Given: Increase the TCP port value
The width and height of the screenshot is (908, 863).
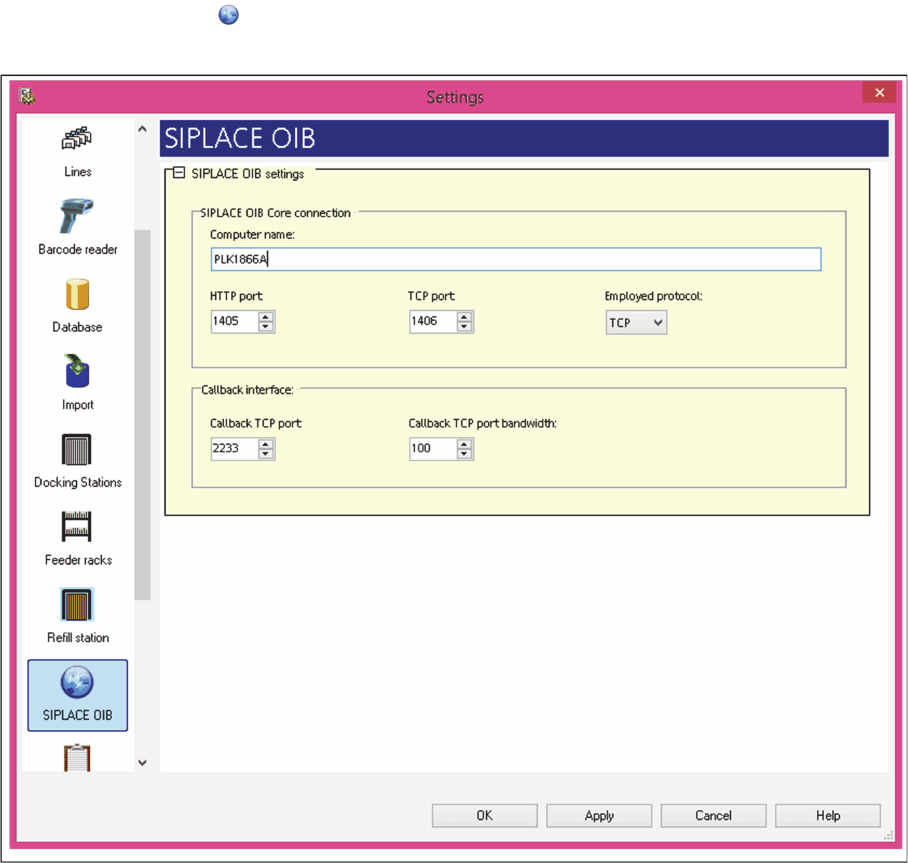Looking at the screenshot, I should point(464,316).
